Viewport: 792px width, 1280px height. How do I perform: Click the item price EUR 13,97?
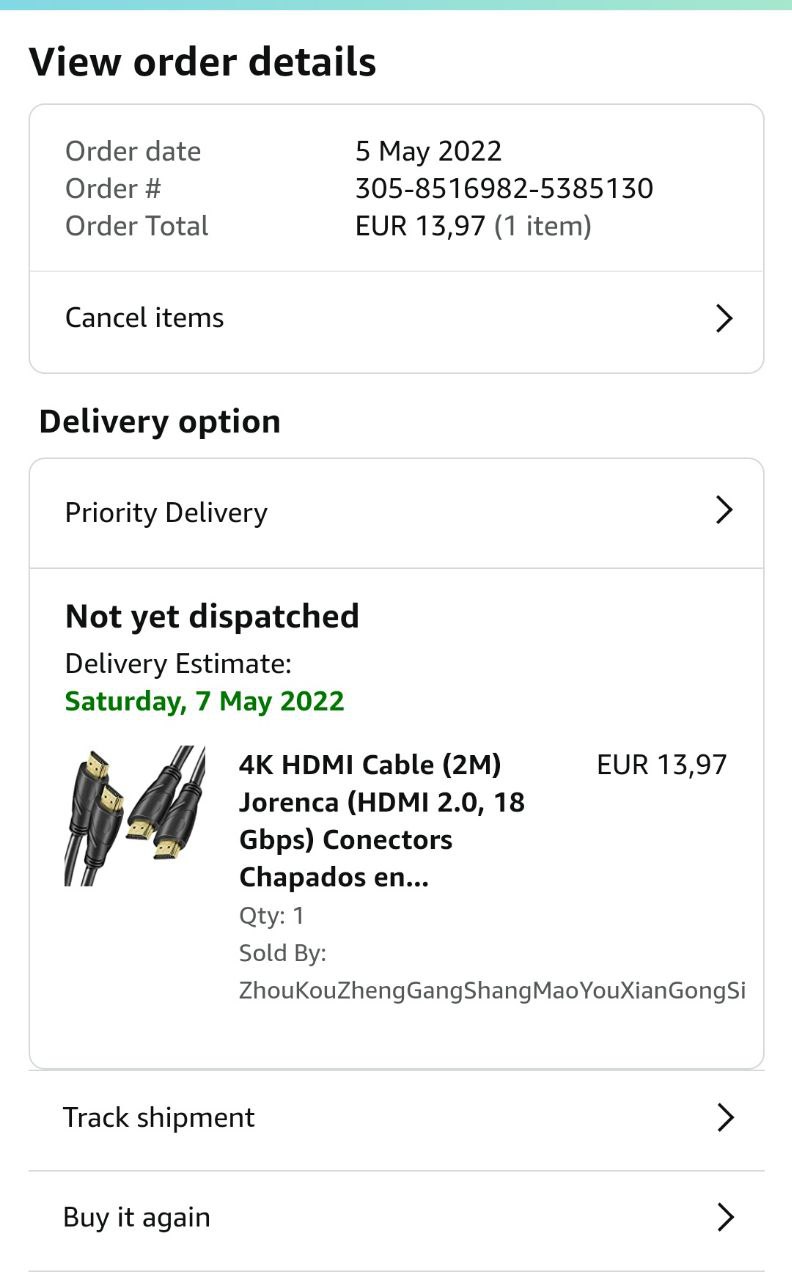661,765
